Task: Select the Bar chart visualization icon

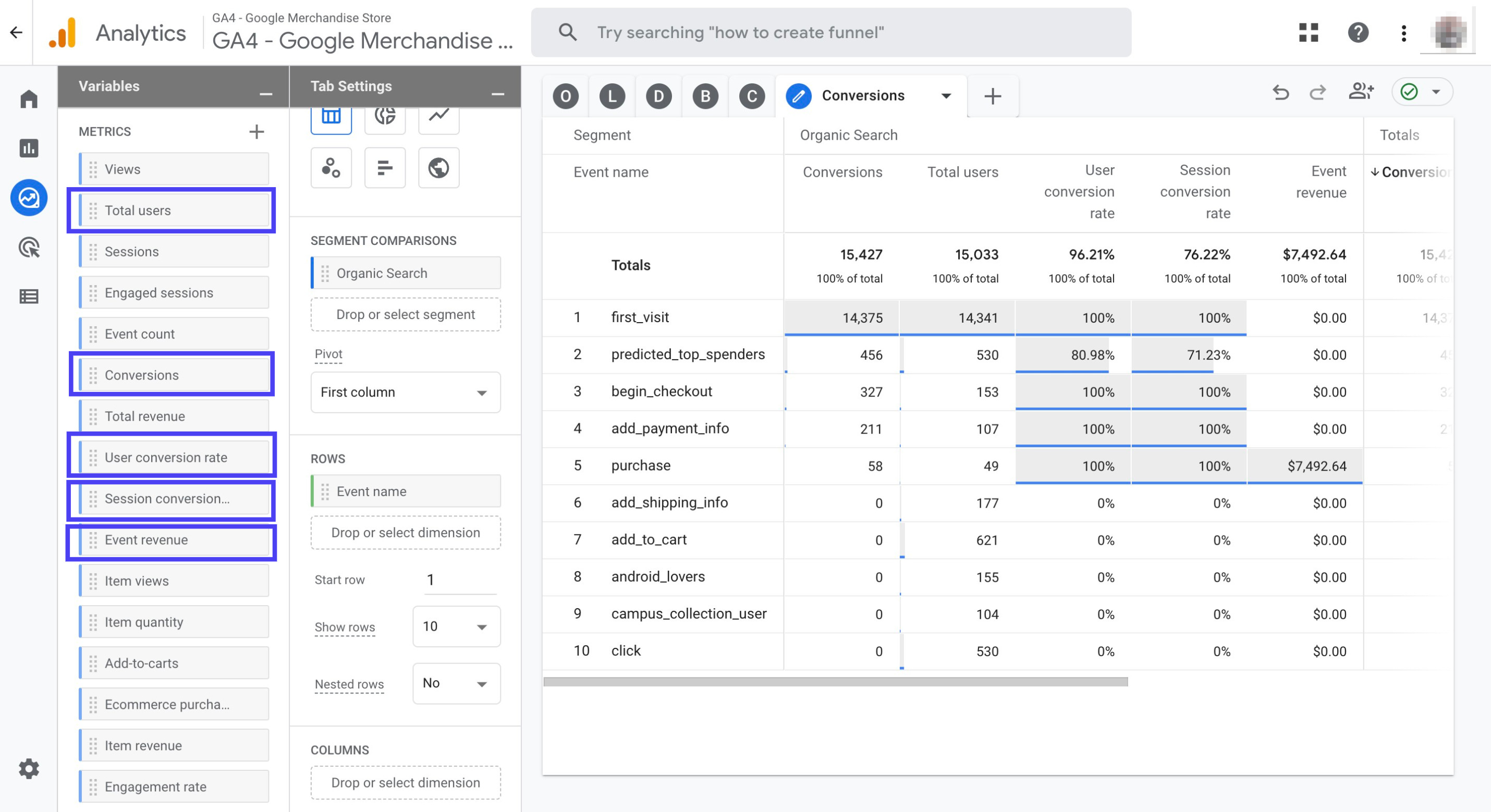Action: coord(385,168)
